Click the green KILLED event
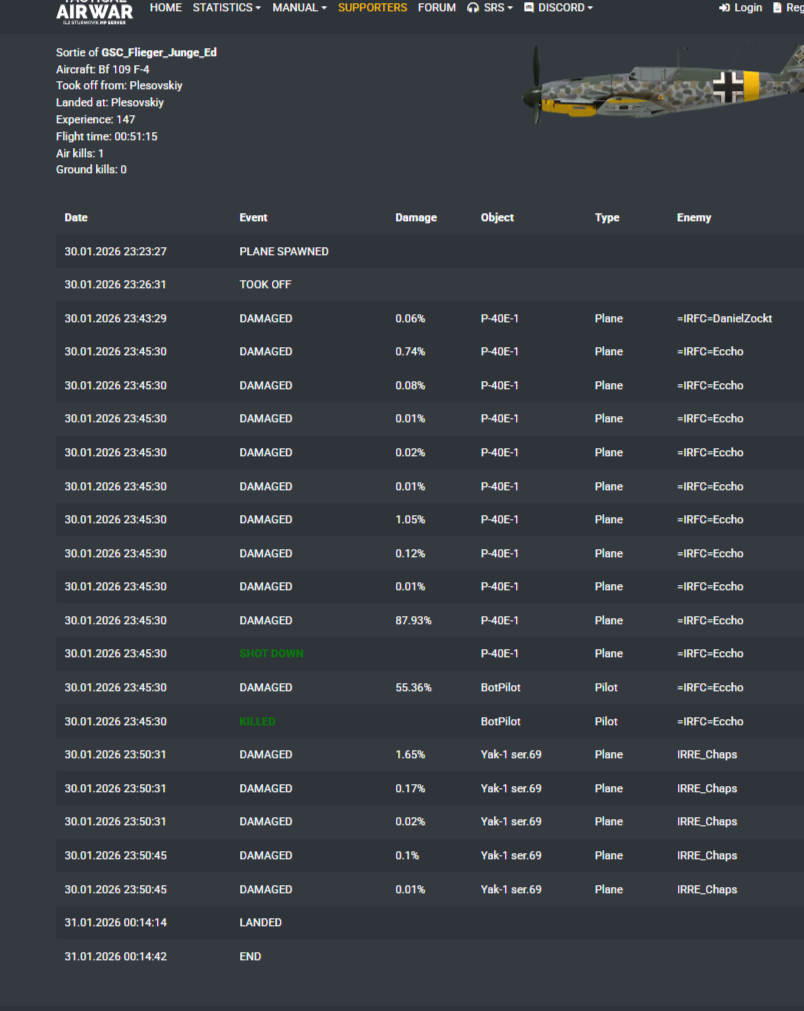The height and width of the screenshot is (1011, 804). click(x=257, y=721)
